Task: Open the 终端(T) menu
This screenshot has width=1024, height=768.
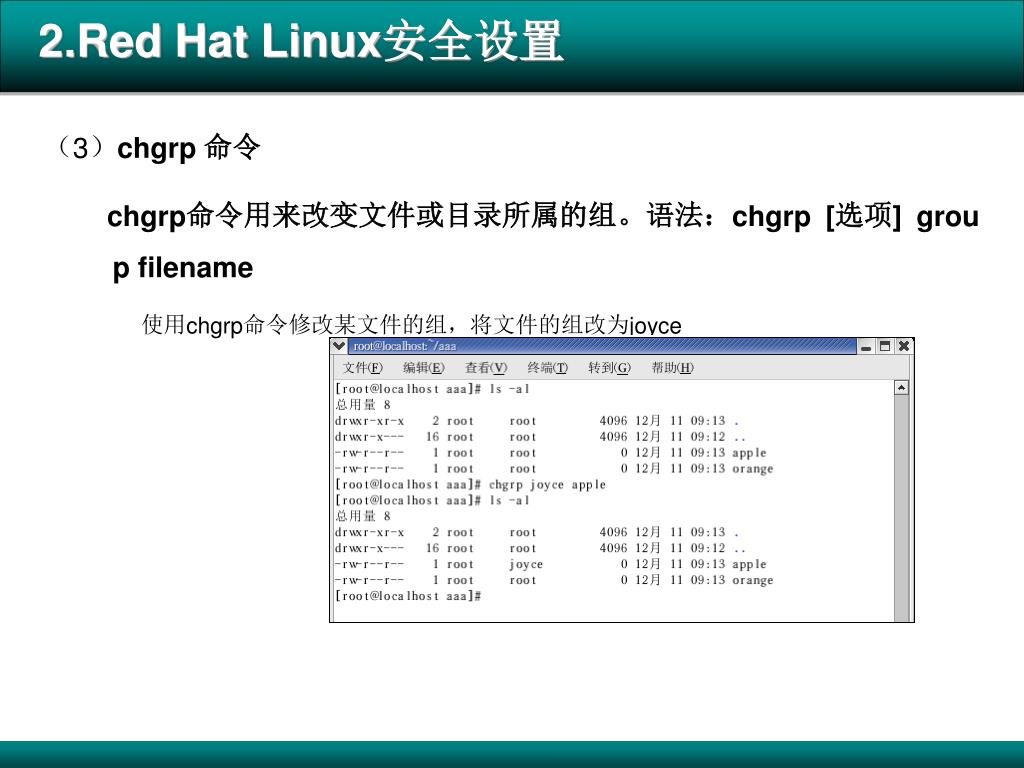Action: (x=547, y=368)
